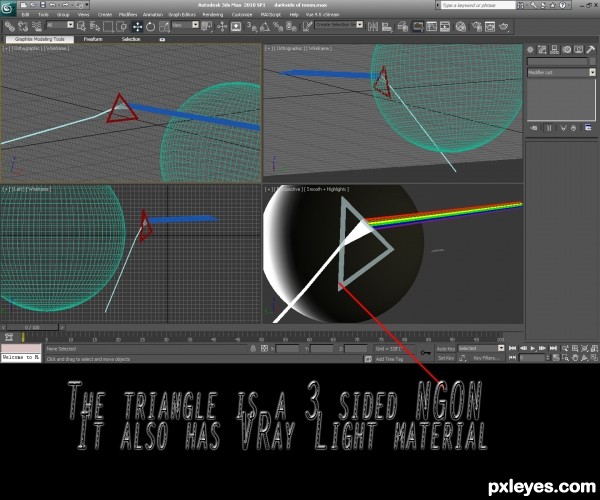Click Play Animation button
600x500 pixels.
click(x=533, y=349)
